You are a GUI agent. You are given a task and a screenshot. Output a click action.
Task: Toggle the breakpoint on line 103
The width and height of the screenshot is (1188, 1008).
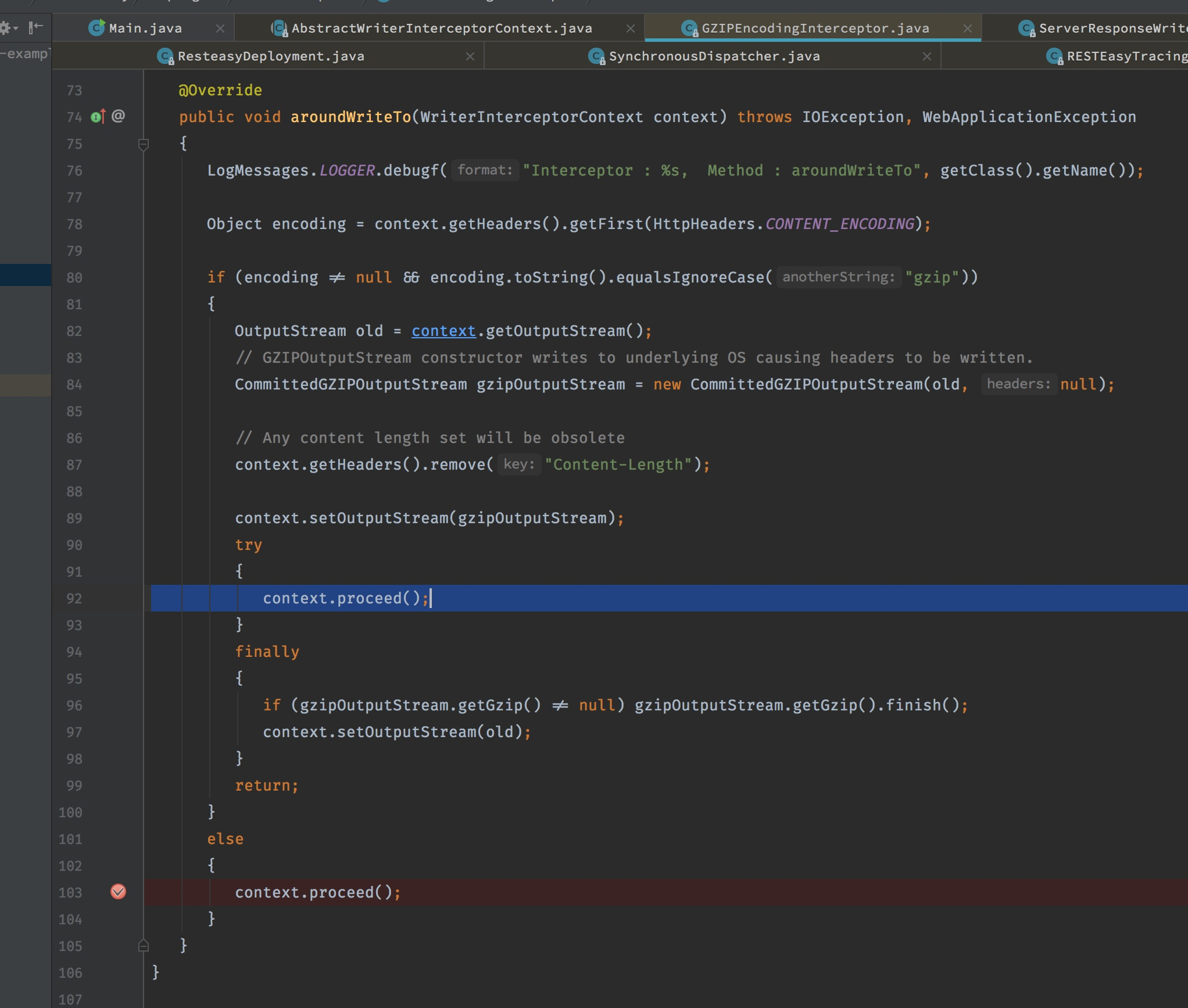[x=118, y=892]
